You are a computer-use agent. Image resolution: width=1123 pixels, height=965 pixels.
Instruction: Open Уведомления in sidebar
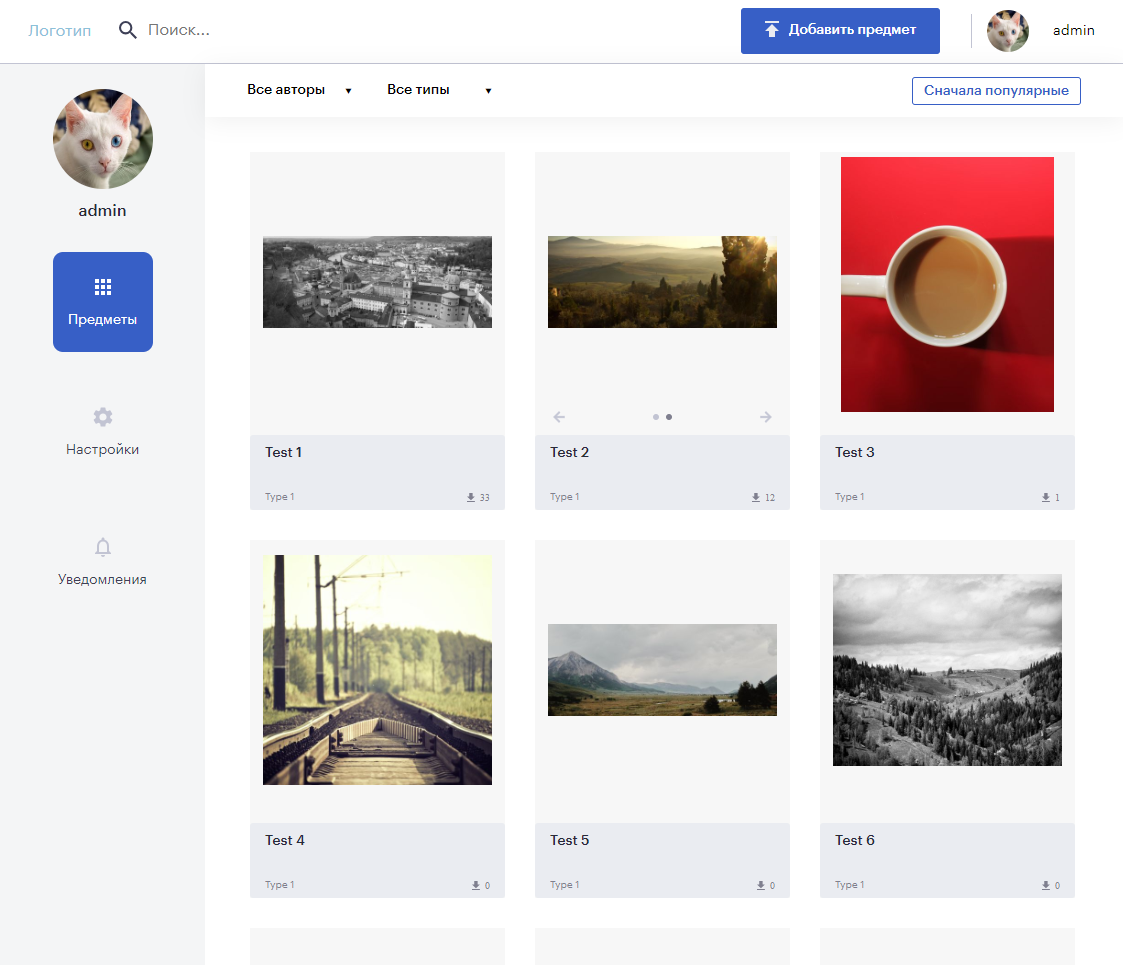point(102,561)
